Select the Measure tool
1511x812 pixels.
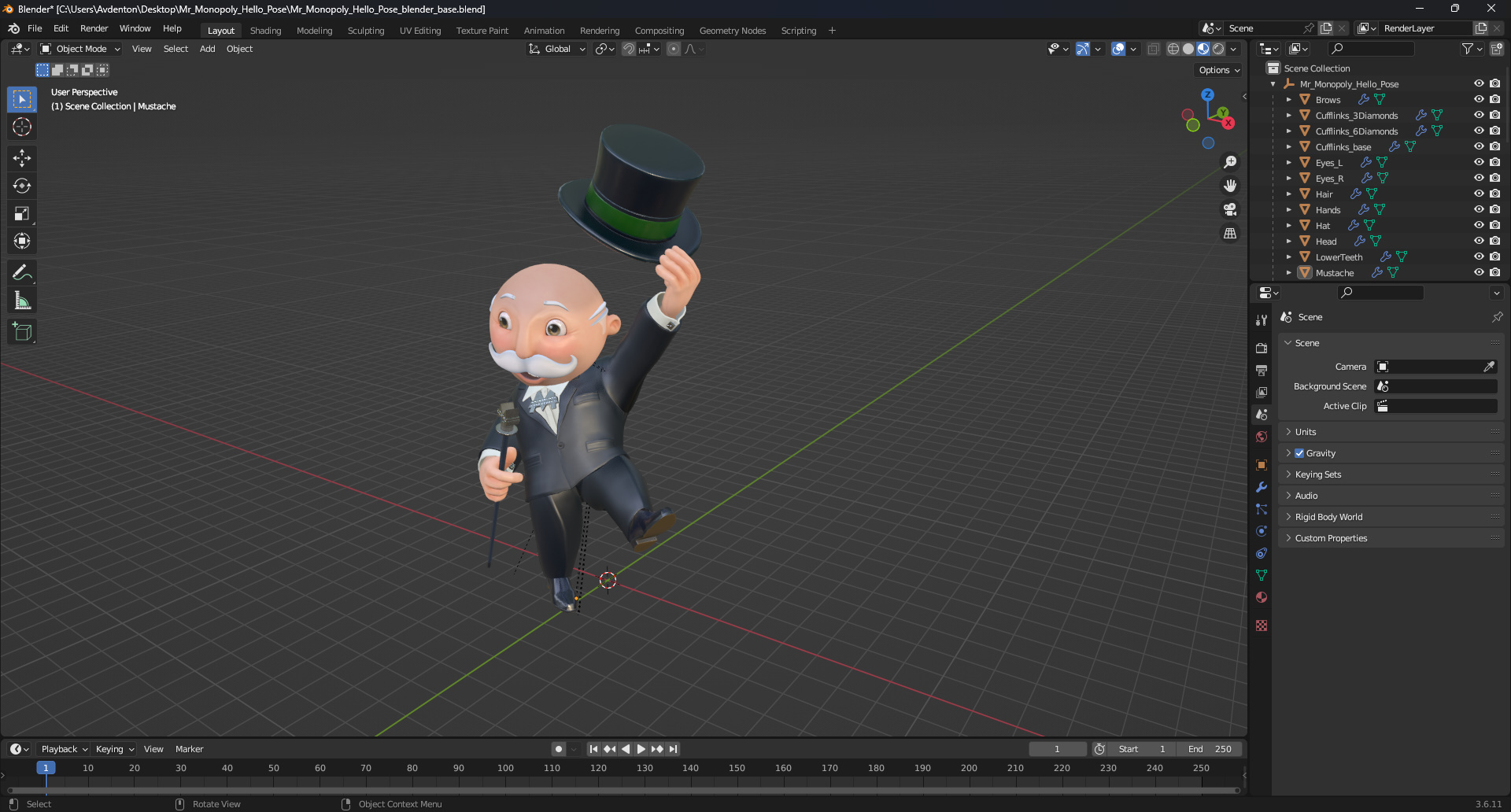pos(22,300)
